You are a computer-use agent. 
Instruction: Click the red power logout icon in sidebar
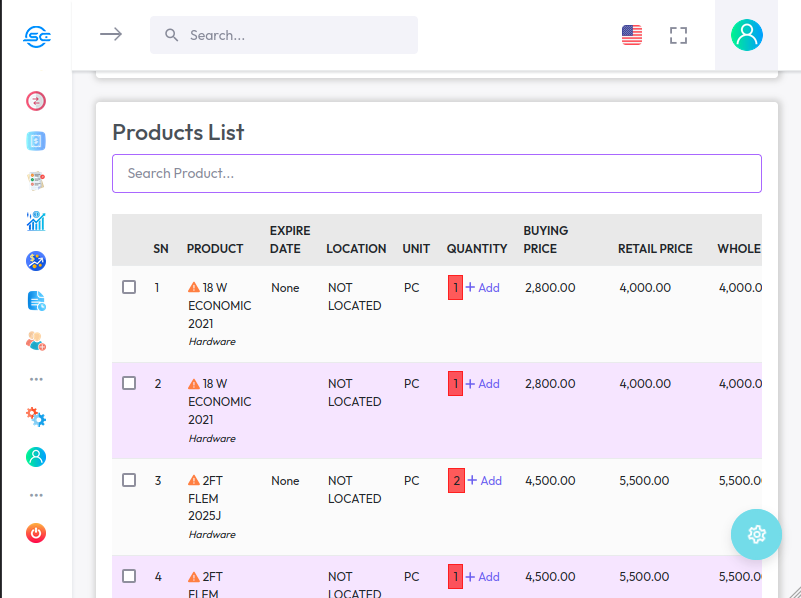(x=36, y=533)
